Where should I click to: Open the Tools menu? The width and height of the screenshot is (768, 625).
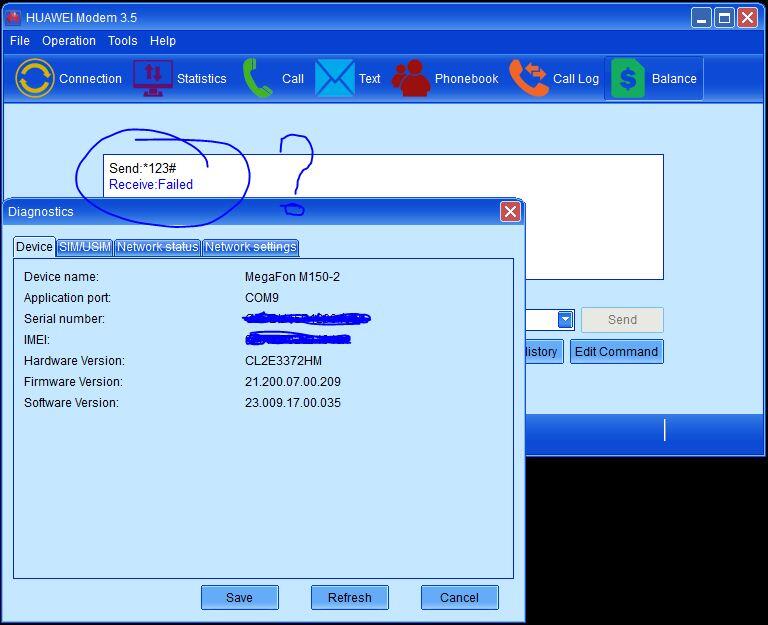122,41
